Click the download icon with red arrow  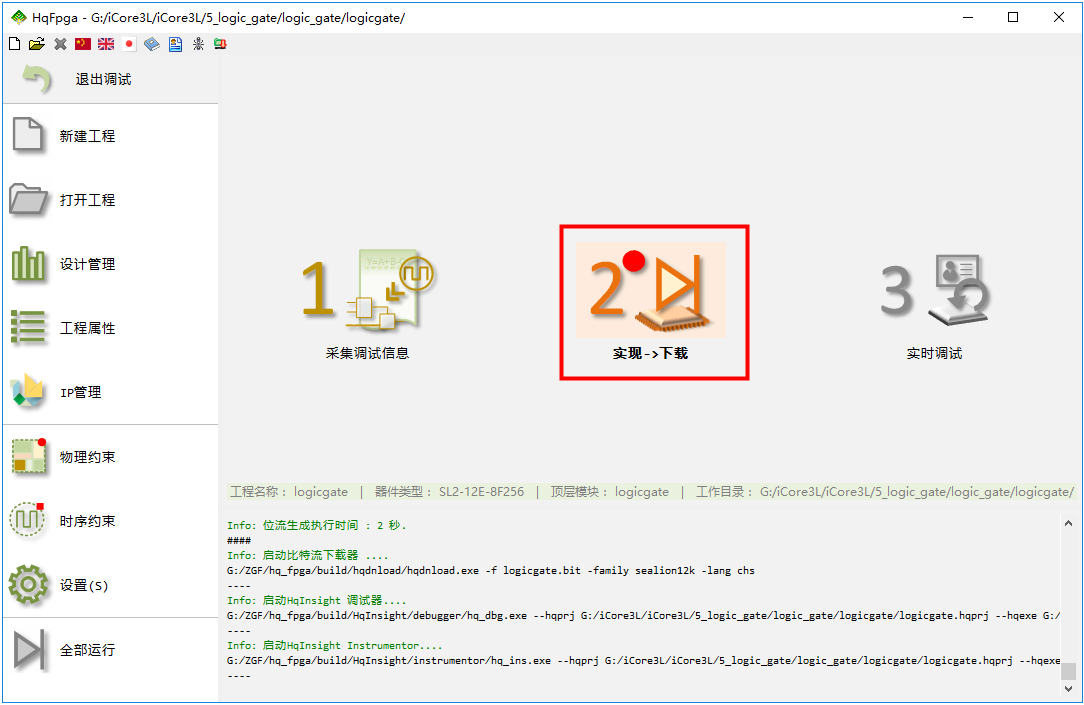(219, 44)
